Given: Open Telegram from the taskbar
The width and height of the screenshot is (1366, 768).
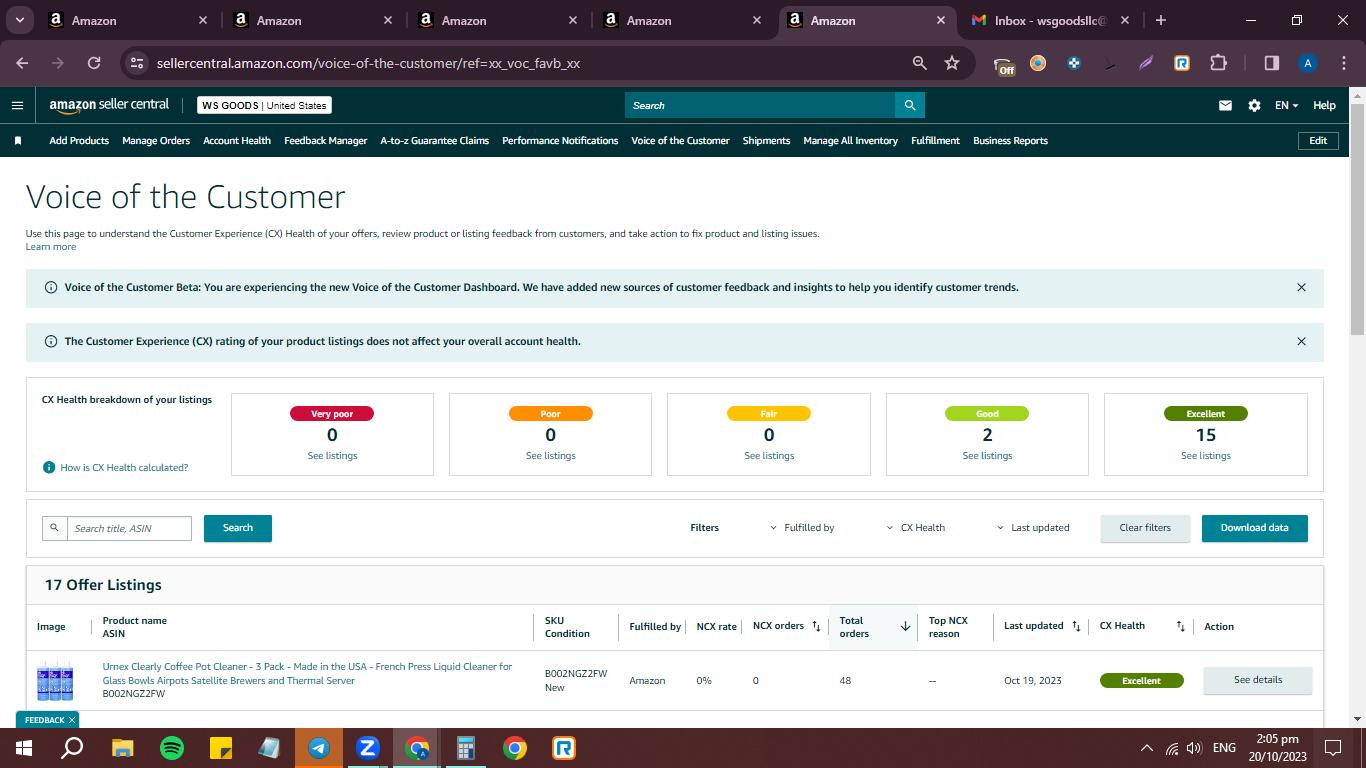Looking at the screenshot, I should point(319,748).
